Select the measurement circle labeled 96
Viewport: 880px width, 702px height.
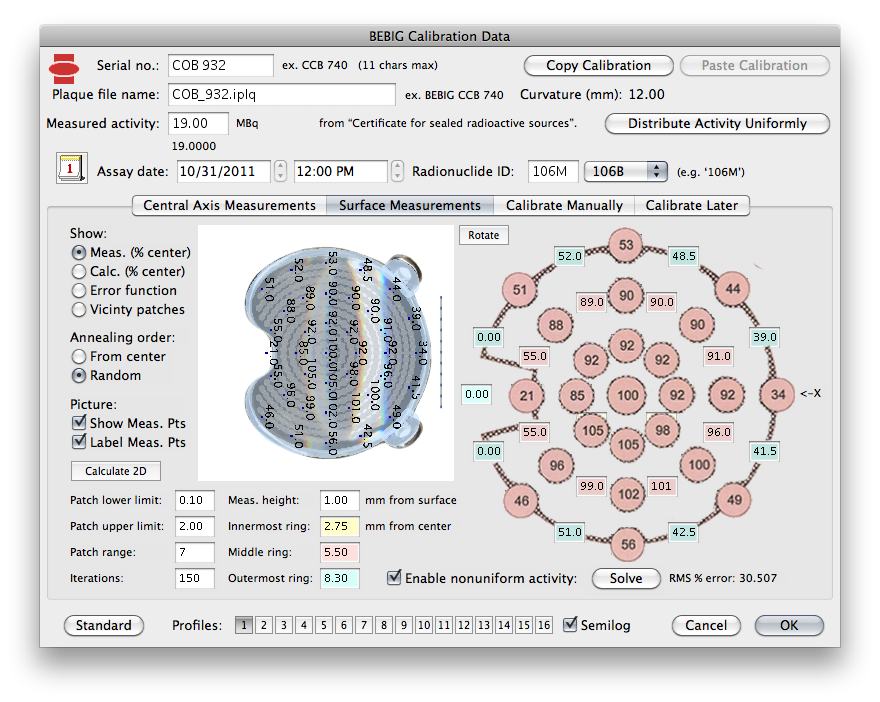(x=556, y=465)
